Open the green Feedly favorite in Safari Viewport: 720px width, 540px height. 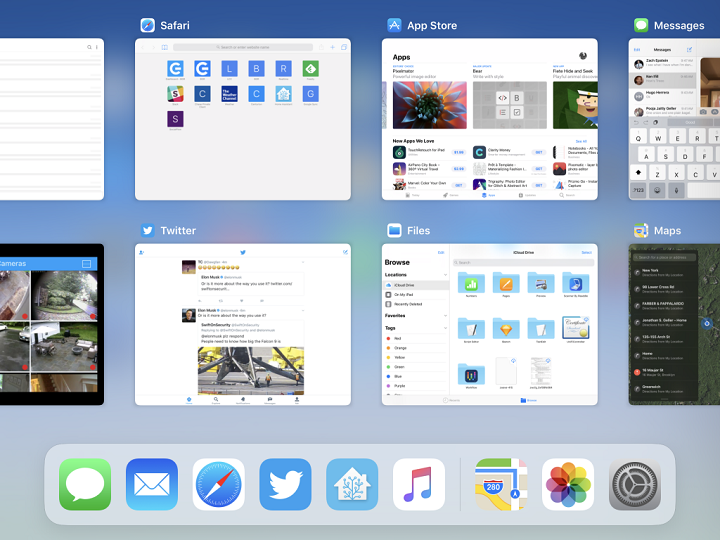click(x=311, y=70)
